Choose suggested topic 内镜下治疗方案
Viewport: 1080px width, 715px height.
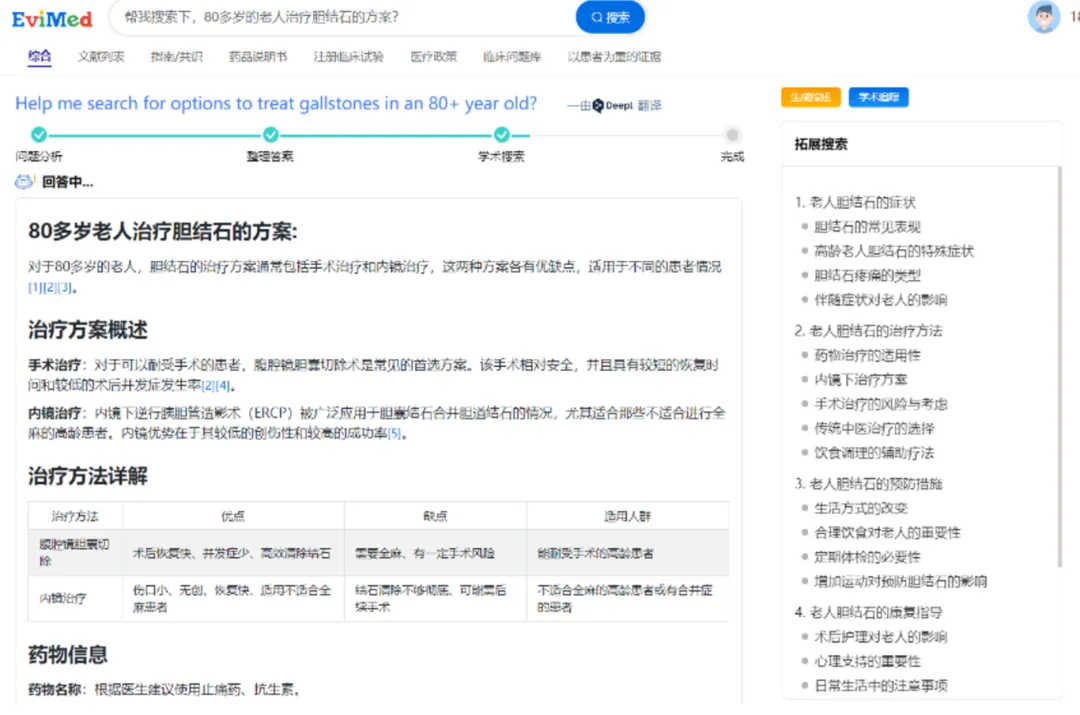tap(860, 380)
